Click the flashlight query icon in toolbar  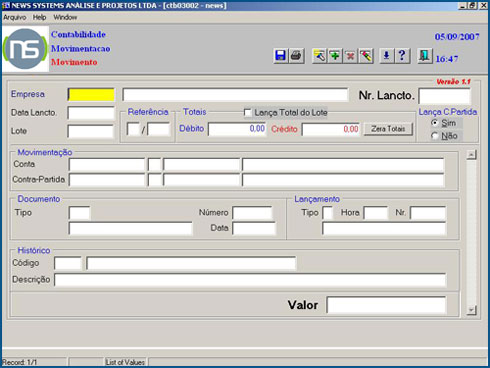319,55
